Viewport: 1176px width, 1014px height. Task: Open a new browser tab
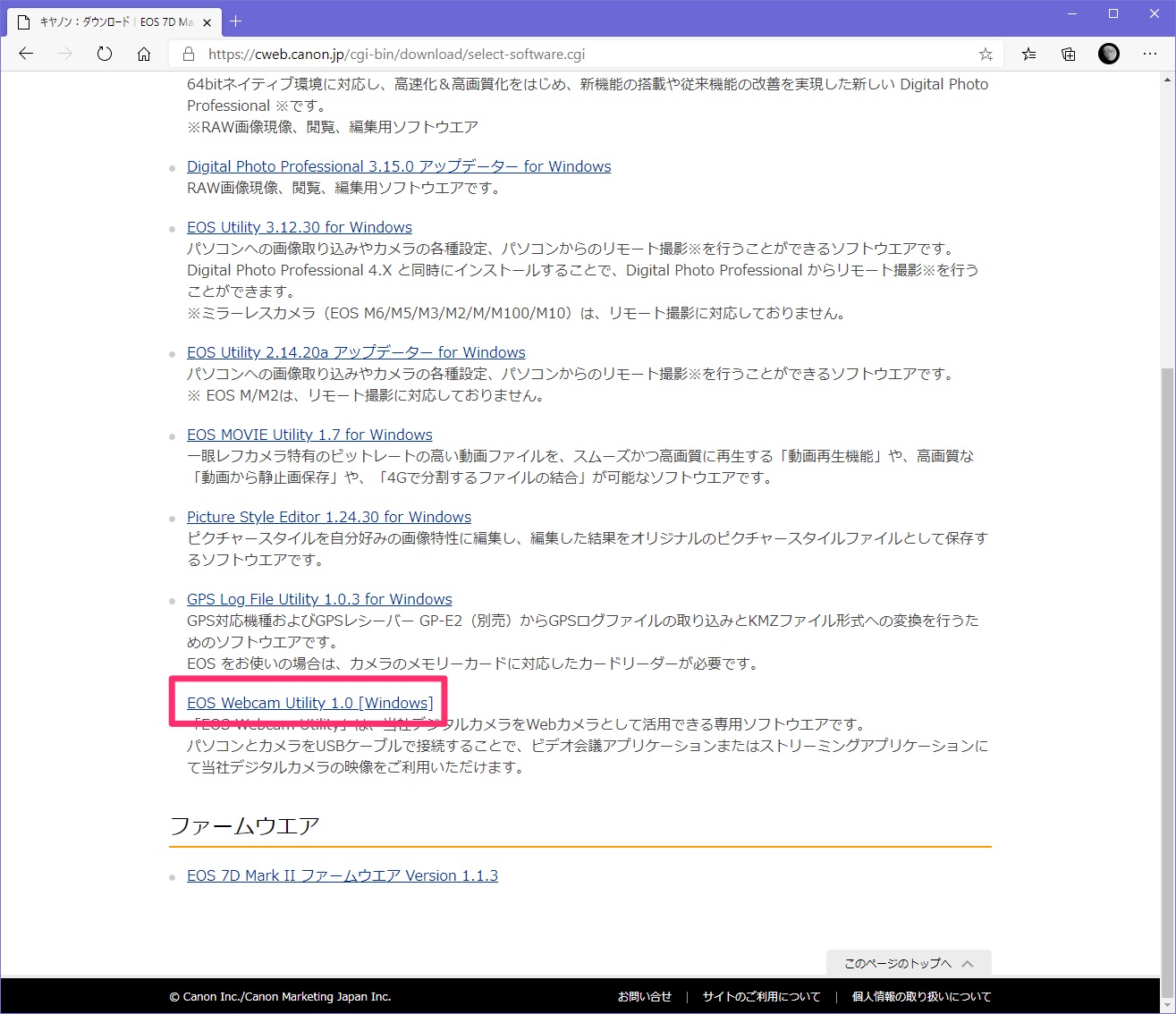tap(236, 21)
